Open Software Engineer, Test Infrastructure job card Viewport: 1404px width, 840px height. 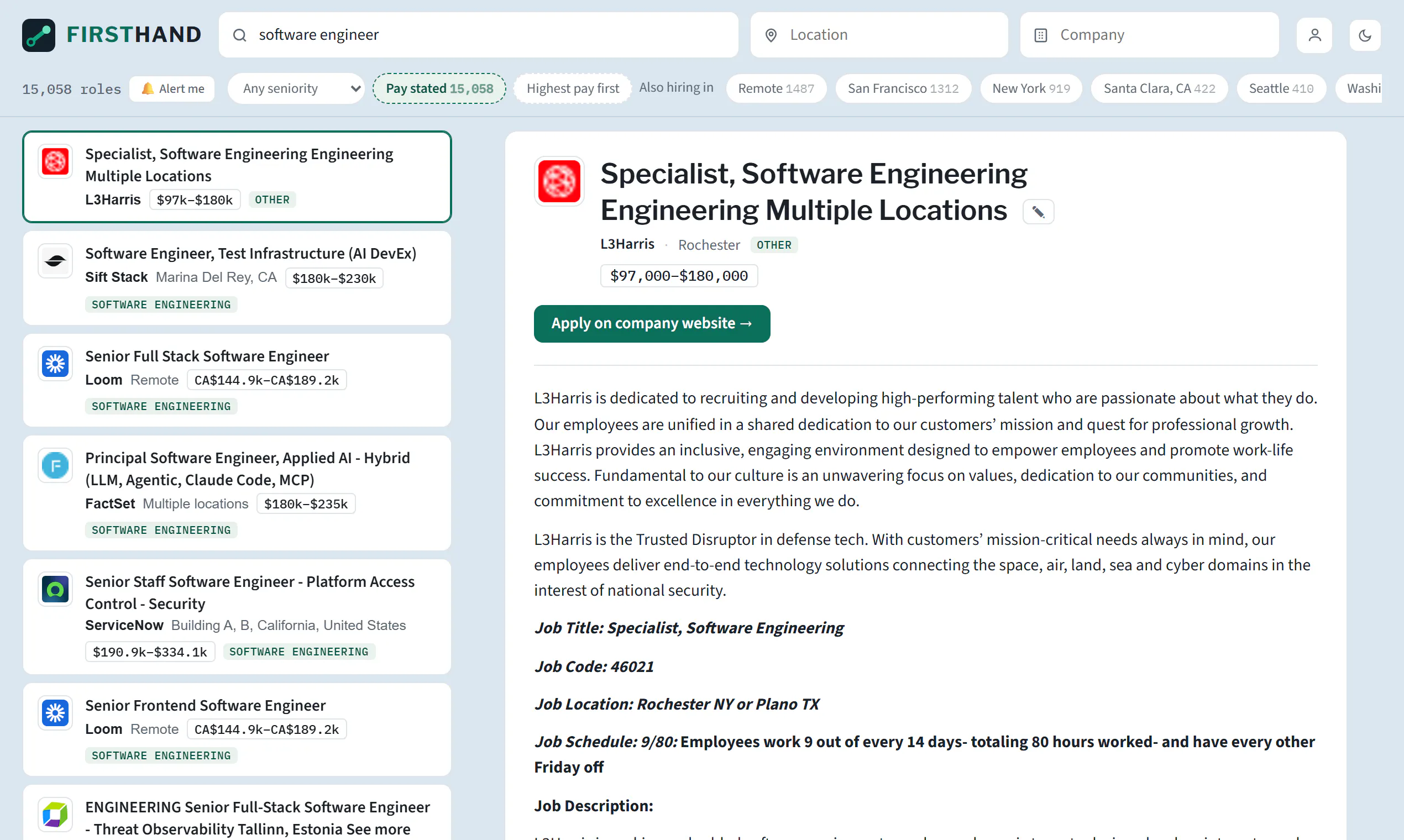[x=237, y=278]
